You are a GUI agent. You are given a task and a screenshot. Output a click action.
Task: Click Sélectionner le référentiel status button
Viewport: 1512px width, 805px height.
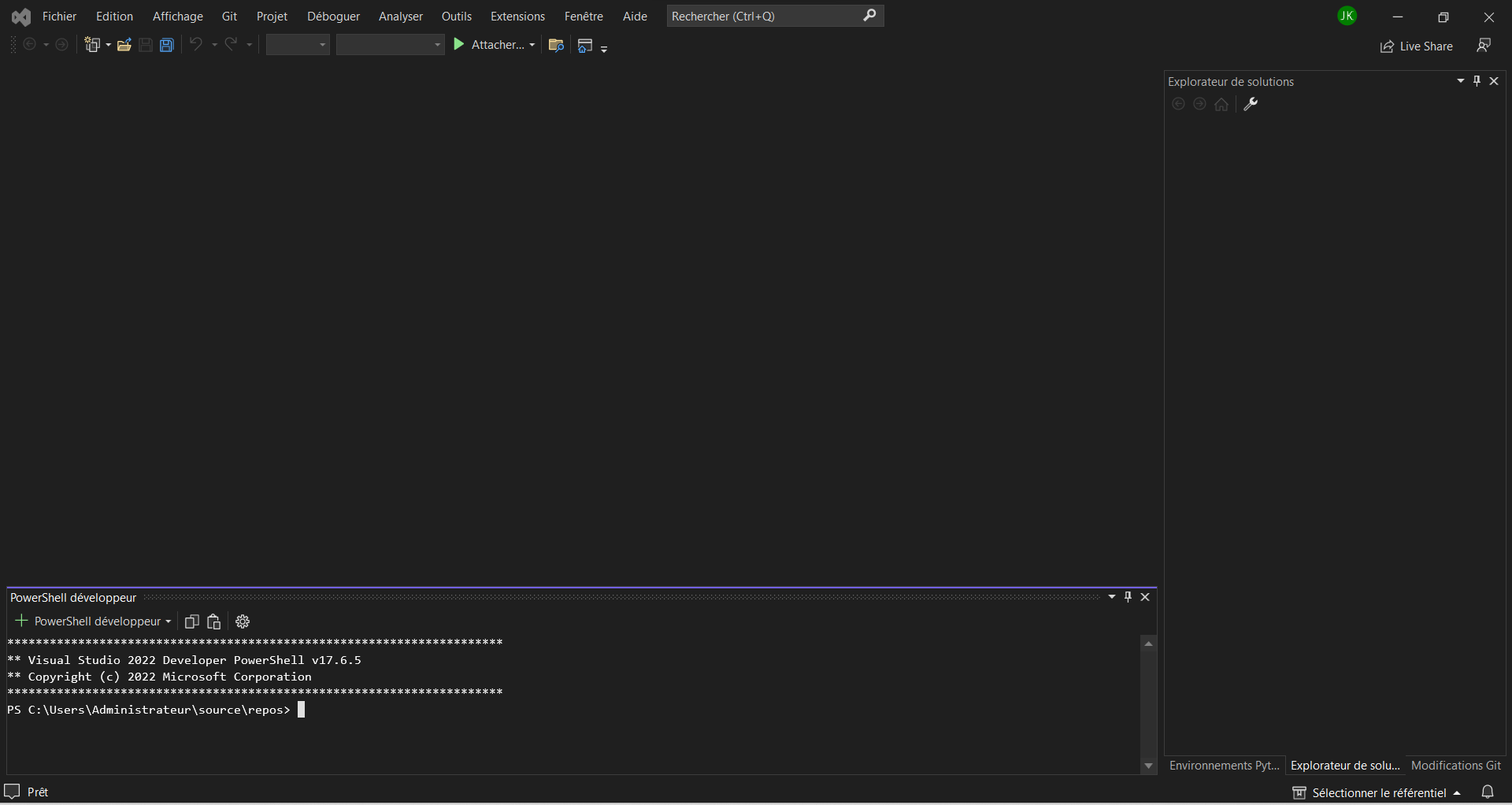click(x=1377, y=792)
